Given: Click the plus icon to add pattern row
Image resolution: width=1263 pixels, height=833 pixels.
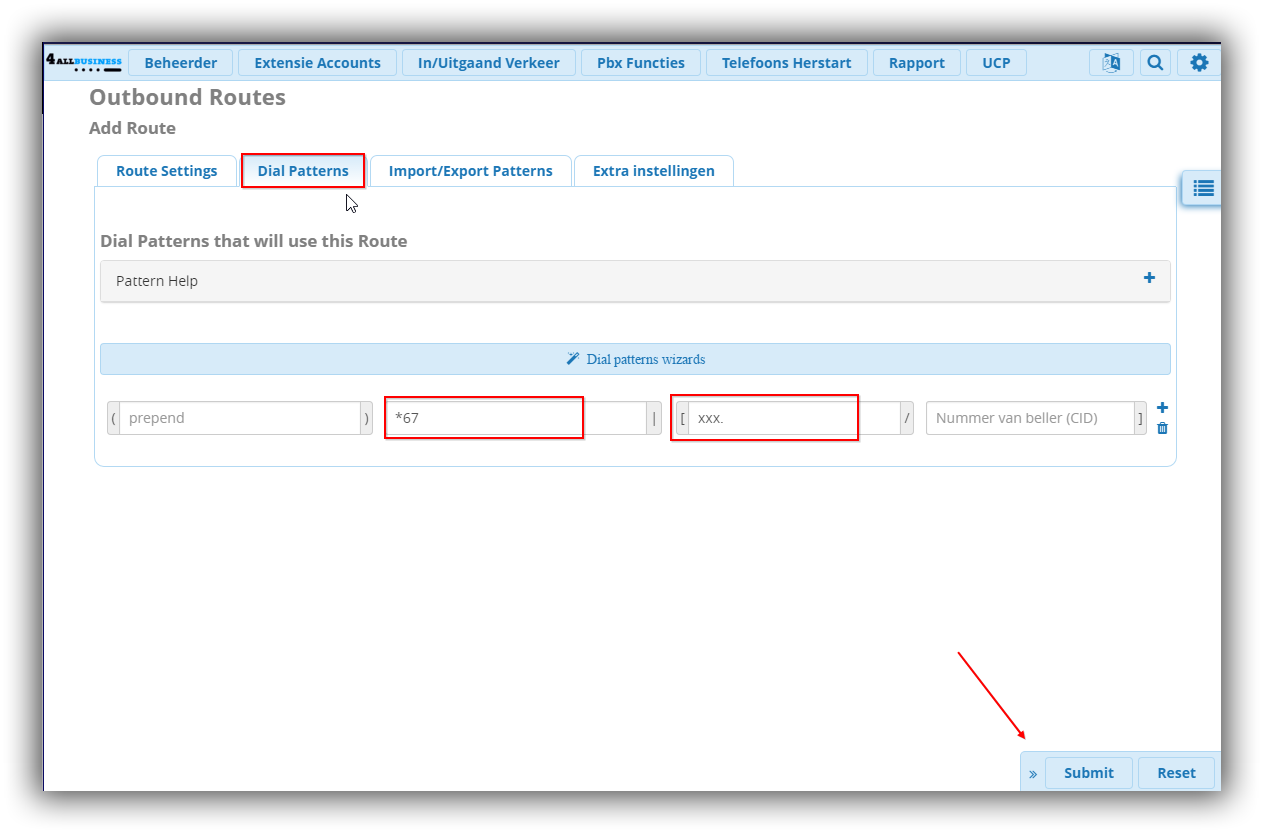Looking at the screenshot, I should tap(1162, 408).
